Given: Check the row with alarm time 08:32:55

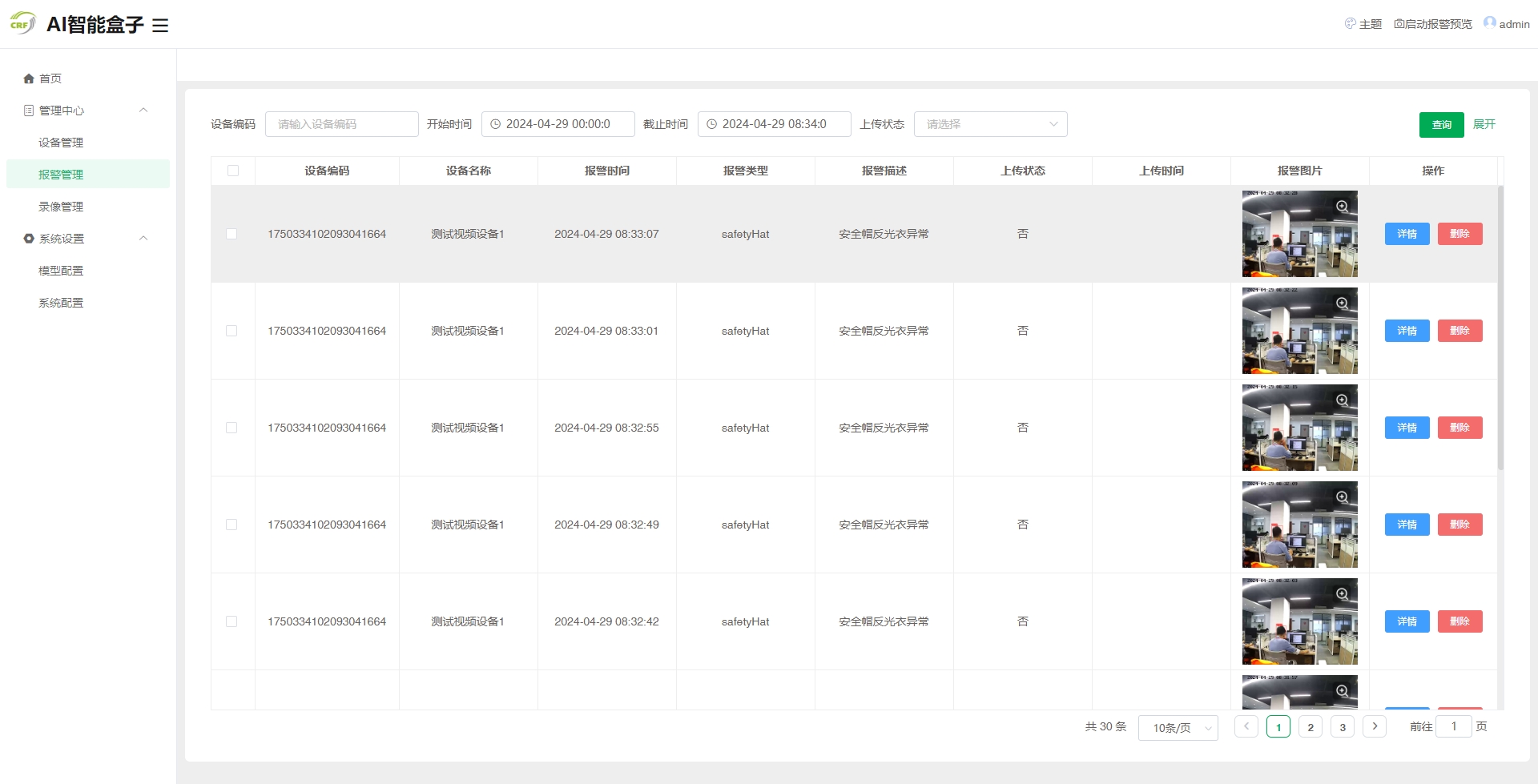Looking at the screenshot, I should coord(232,428).
